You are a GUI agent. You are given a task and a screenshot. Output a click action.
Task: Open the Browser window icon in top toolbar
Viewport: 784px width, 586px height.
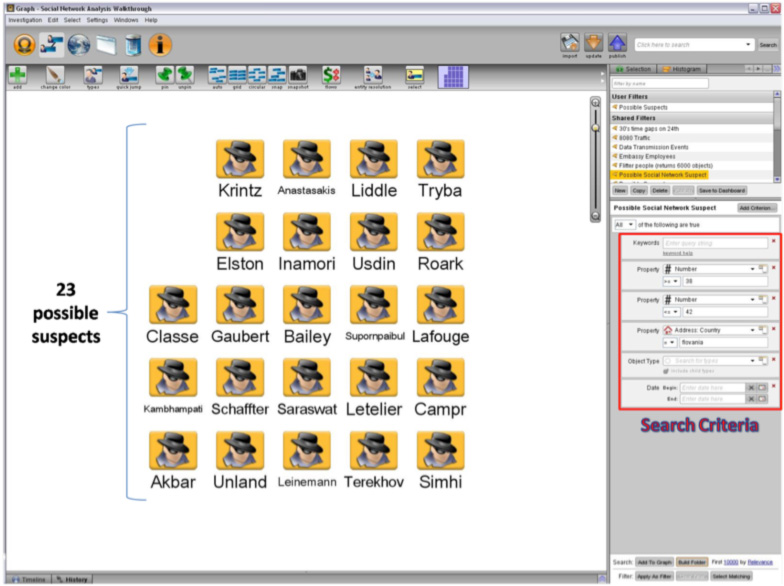tap(106, 45)
